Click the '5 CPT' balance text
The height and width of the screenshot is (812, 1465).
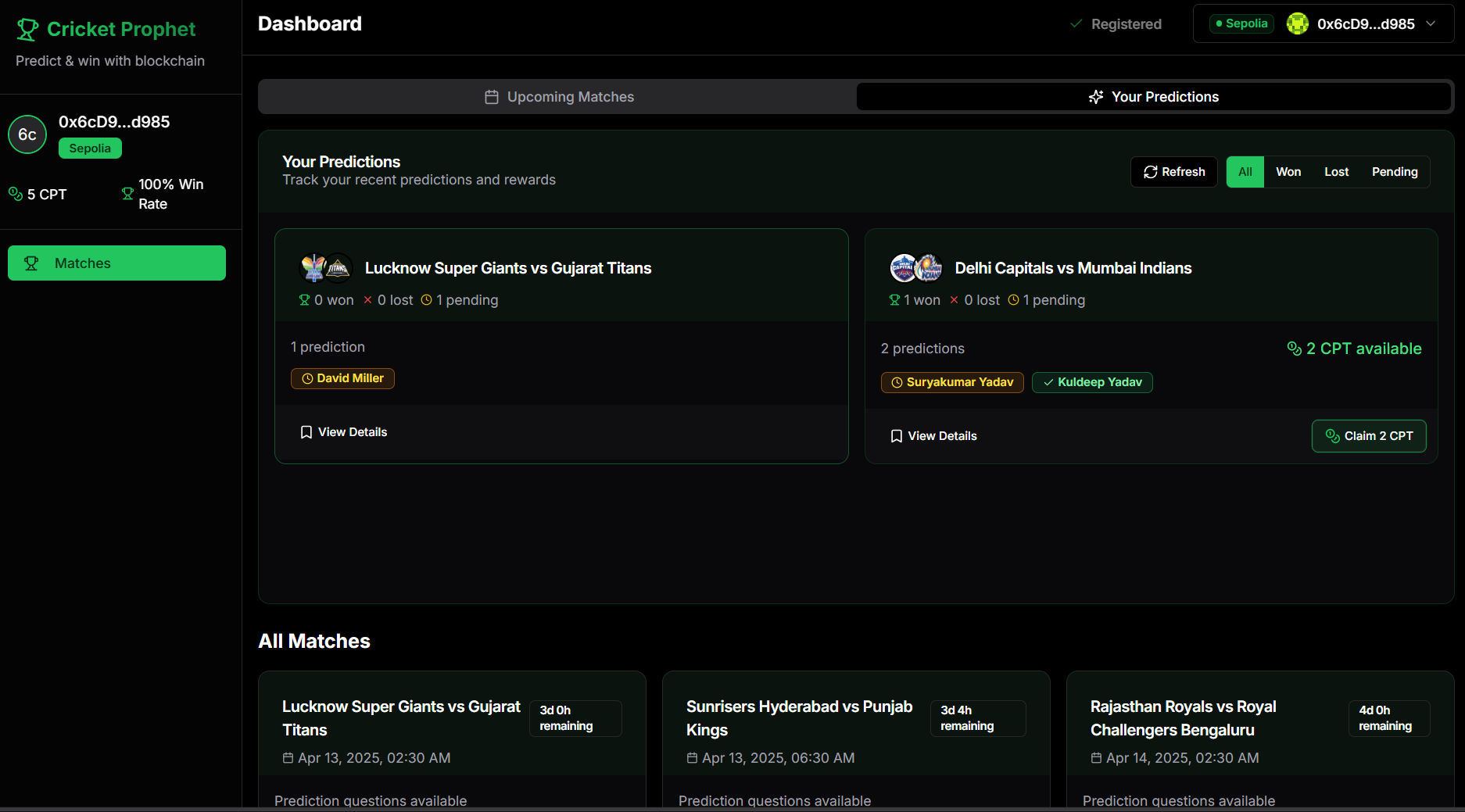pyautogui.click(x=47, y=195)
